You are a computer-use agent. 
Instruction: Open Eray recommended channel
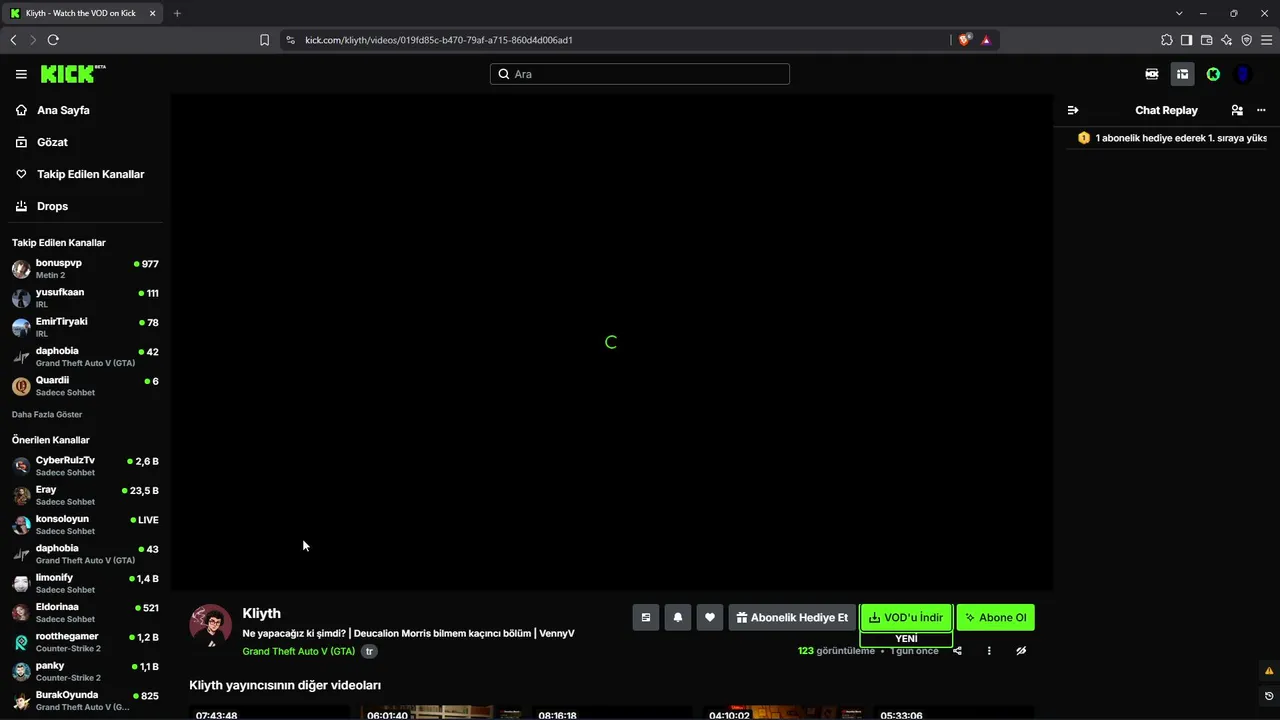click(x=85, y=495)
